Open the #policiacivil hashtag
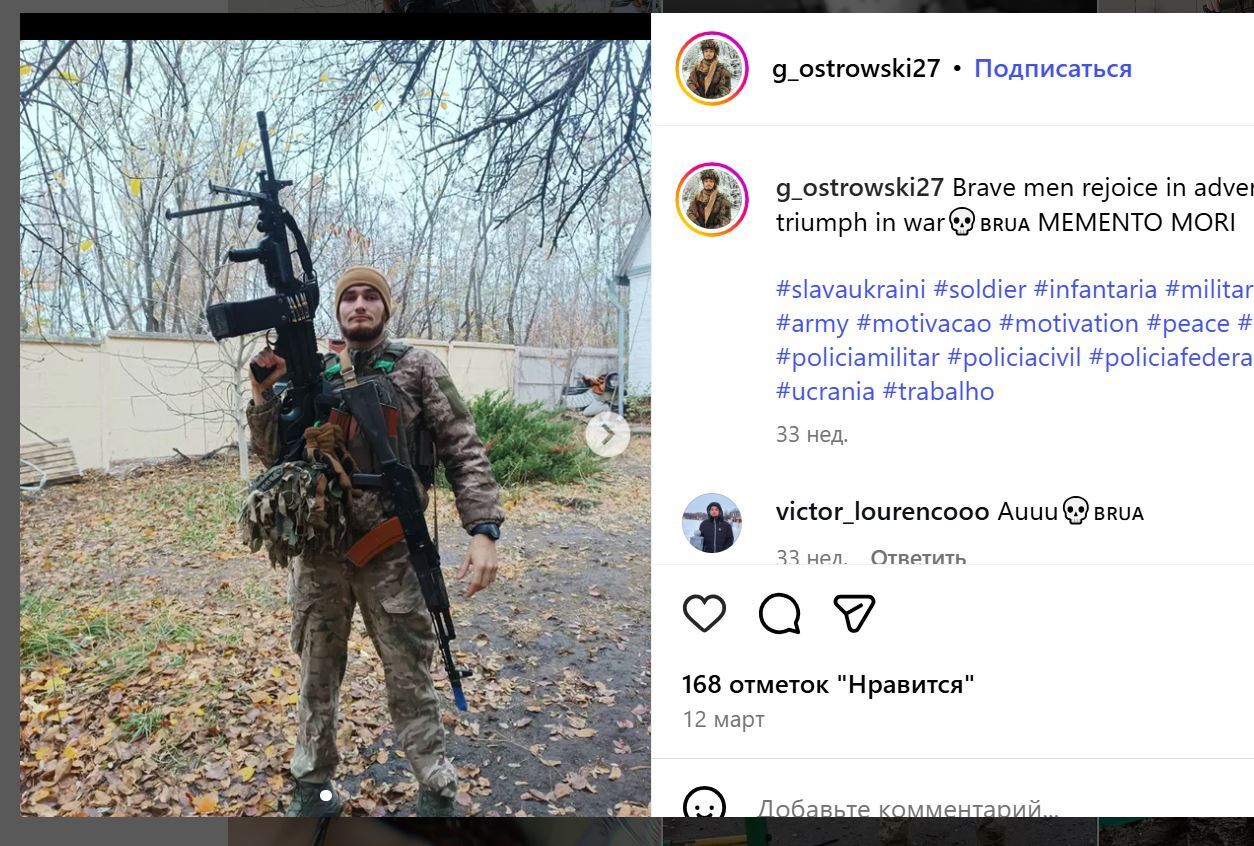 pyautogui.click(x=1015, y=357)
